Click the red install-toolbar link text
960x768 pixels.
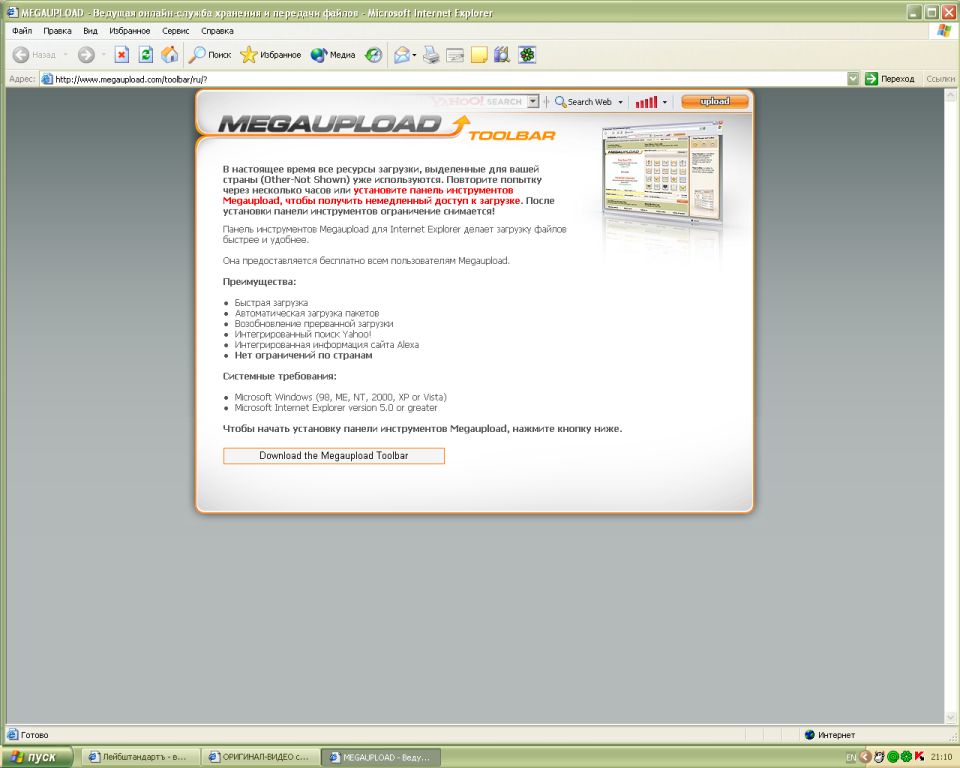[x=372, y=195]
